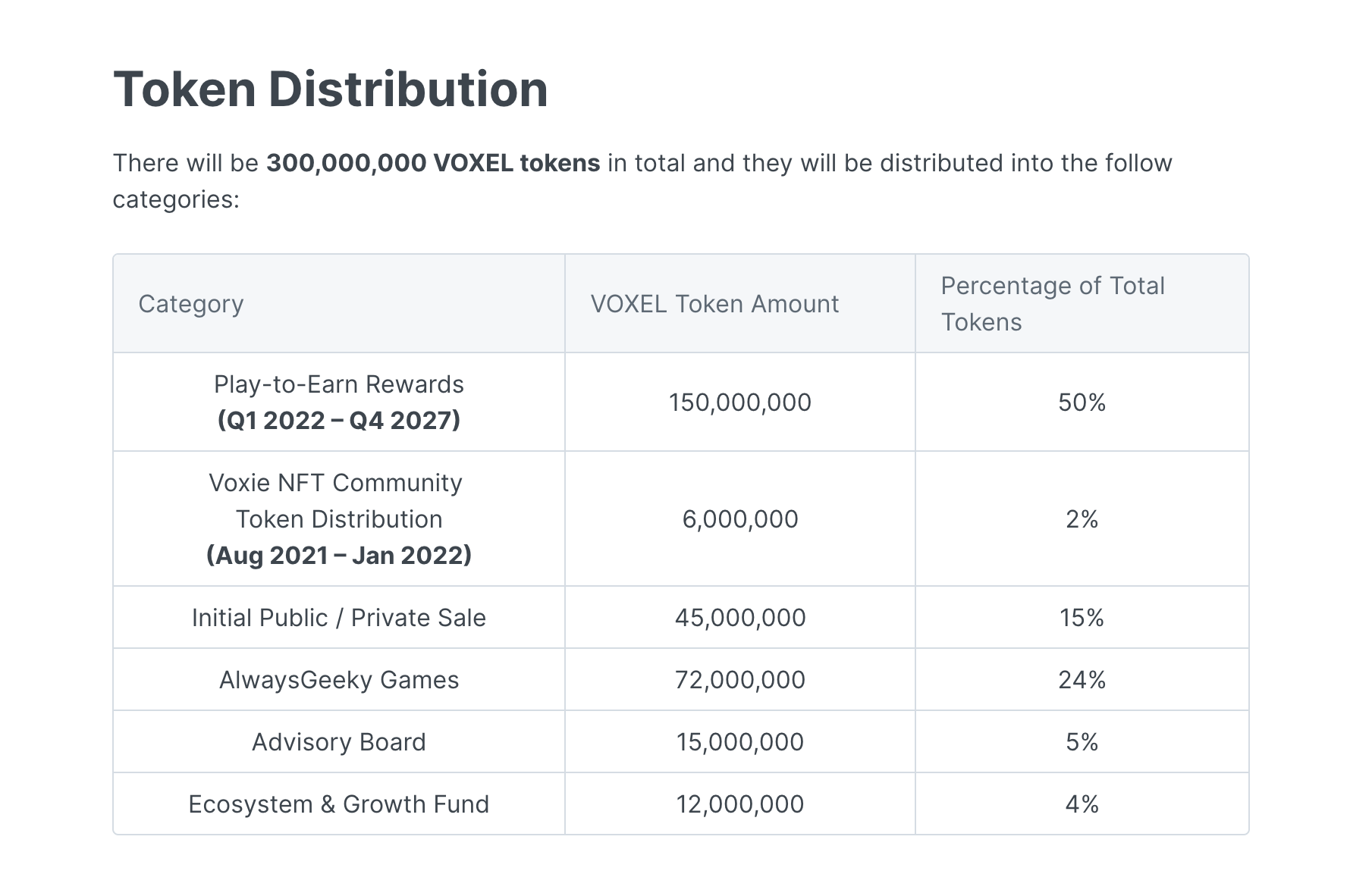Select the Initial Public / Private Sale row
Viewport: 1350px width, 896px height.
[338, 617]
